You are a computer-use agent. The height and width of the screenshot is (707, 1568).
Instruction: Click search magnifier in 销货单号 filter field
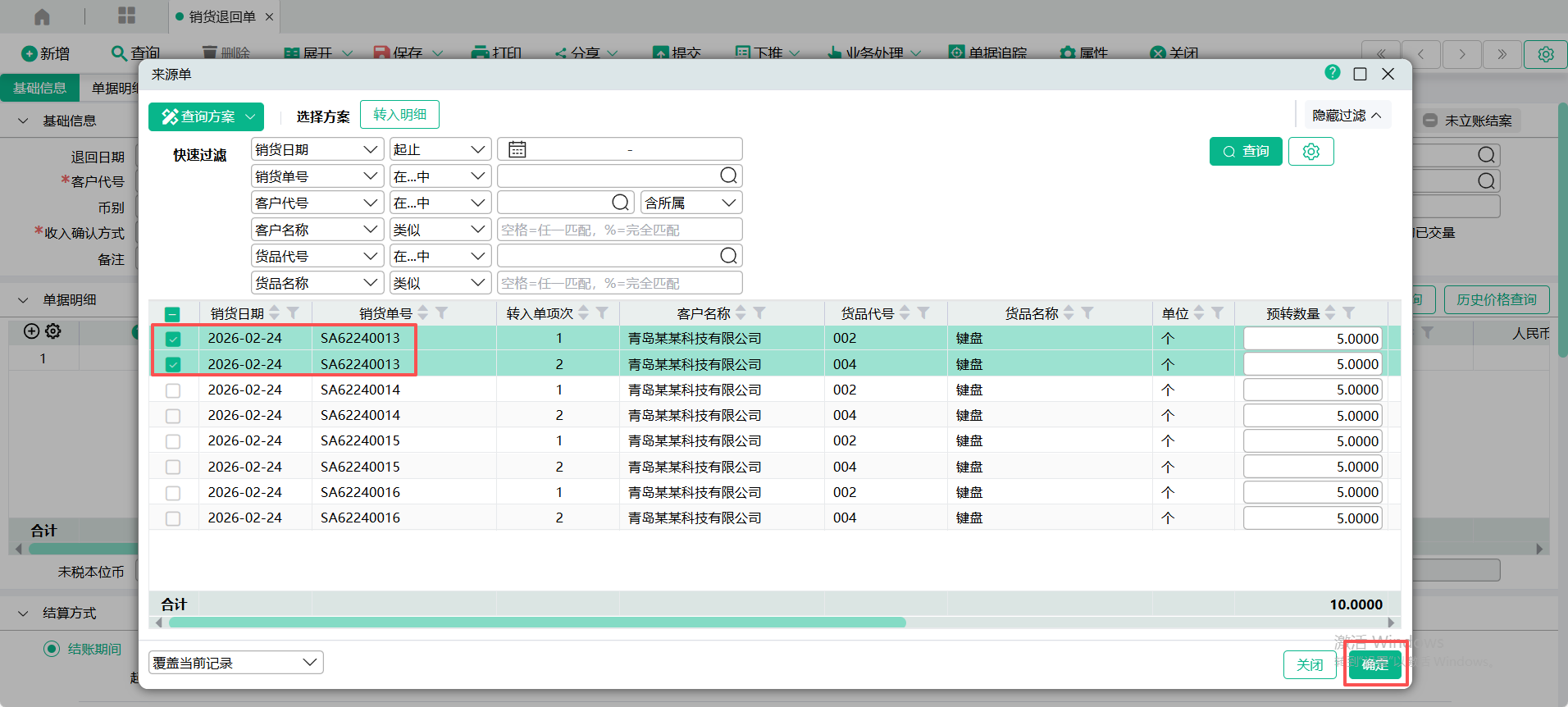coord(728,176)
